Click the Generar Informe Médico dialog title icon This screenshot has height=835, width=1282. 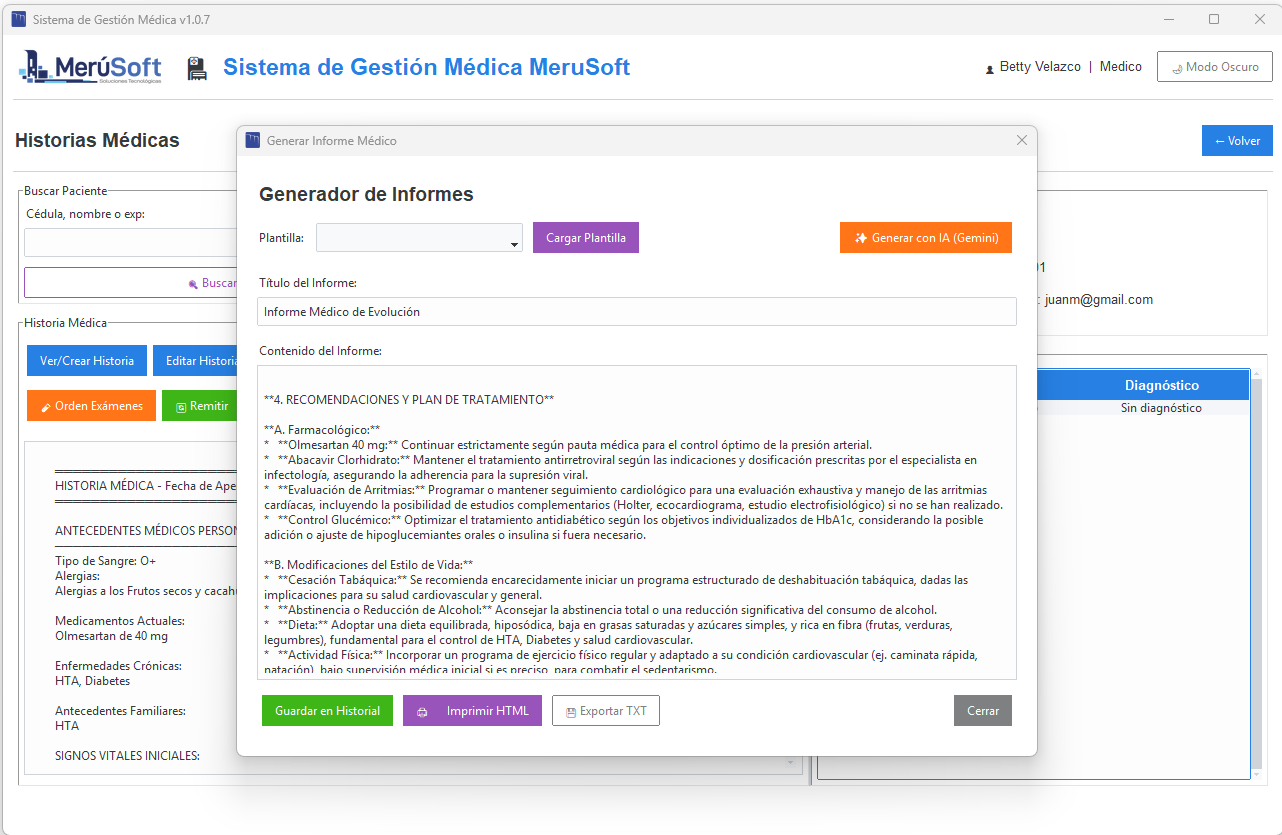tap(253, 141)
